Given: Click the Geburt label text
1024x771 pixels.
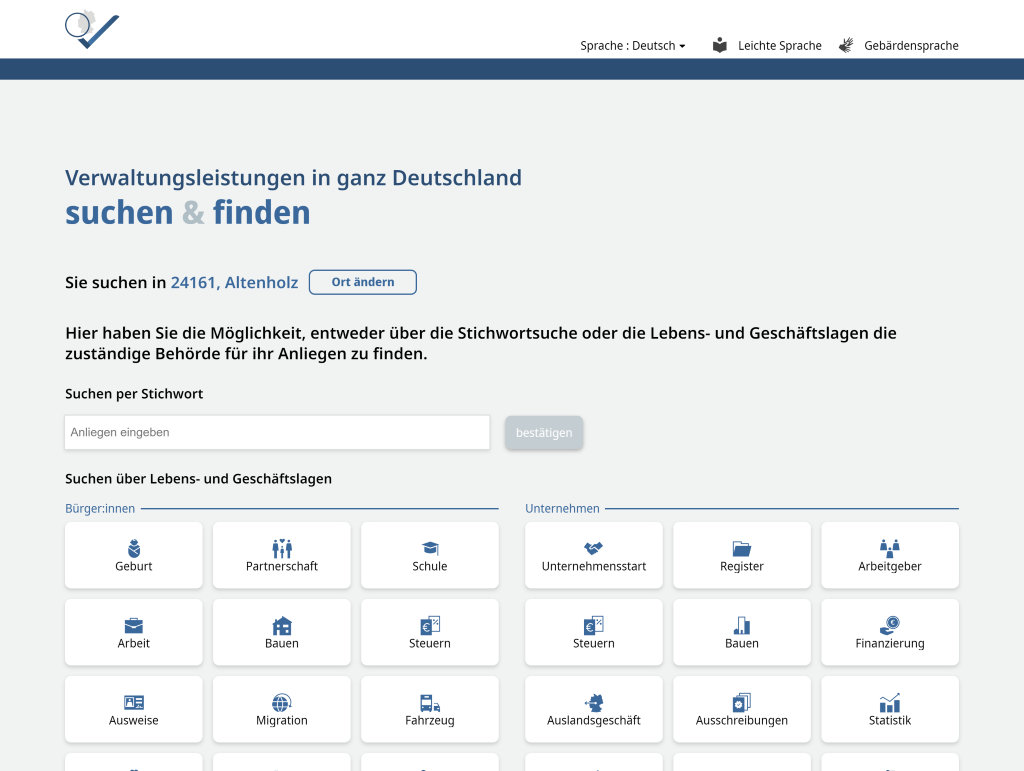Looking at the screenshot, I should pyautogui.click(x=134, y=566).
